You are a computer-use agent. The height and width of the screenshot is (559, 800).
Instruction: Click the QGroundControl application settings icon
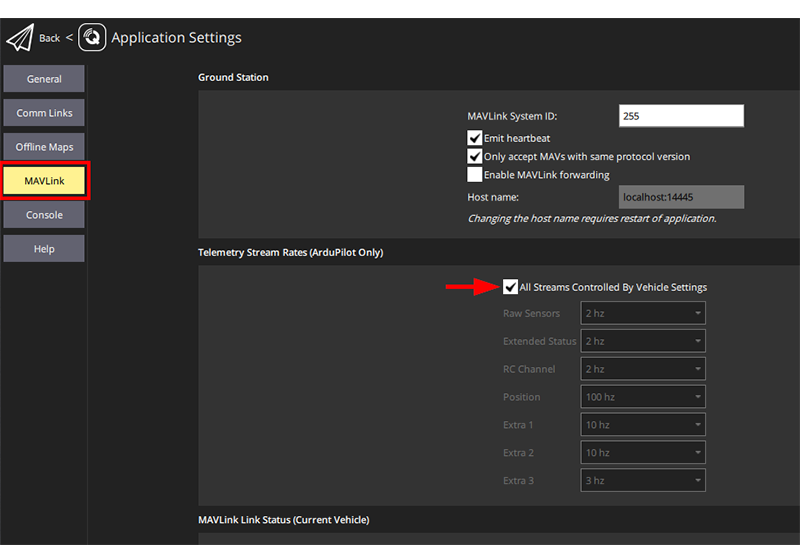(92, 37)
